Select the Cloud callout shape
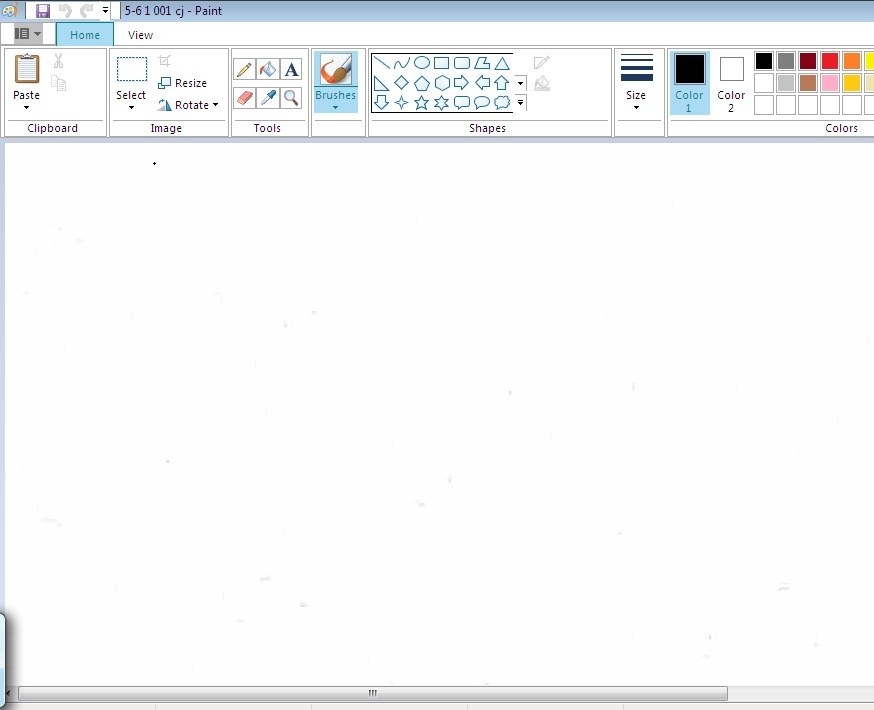Screen dimensions: 874x710 (502, 103)
